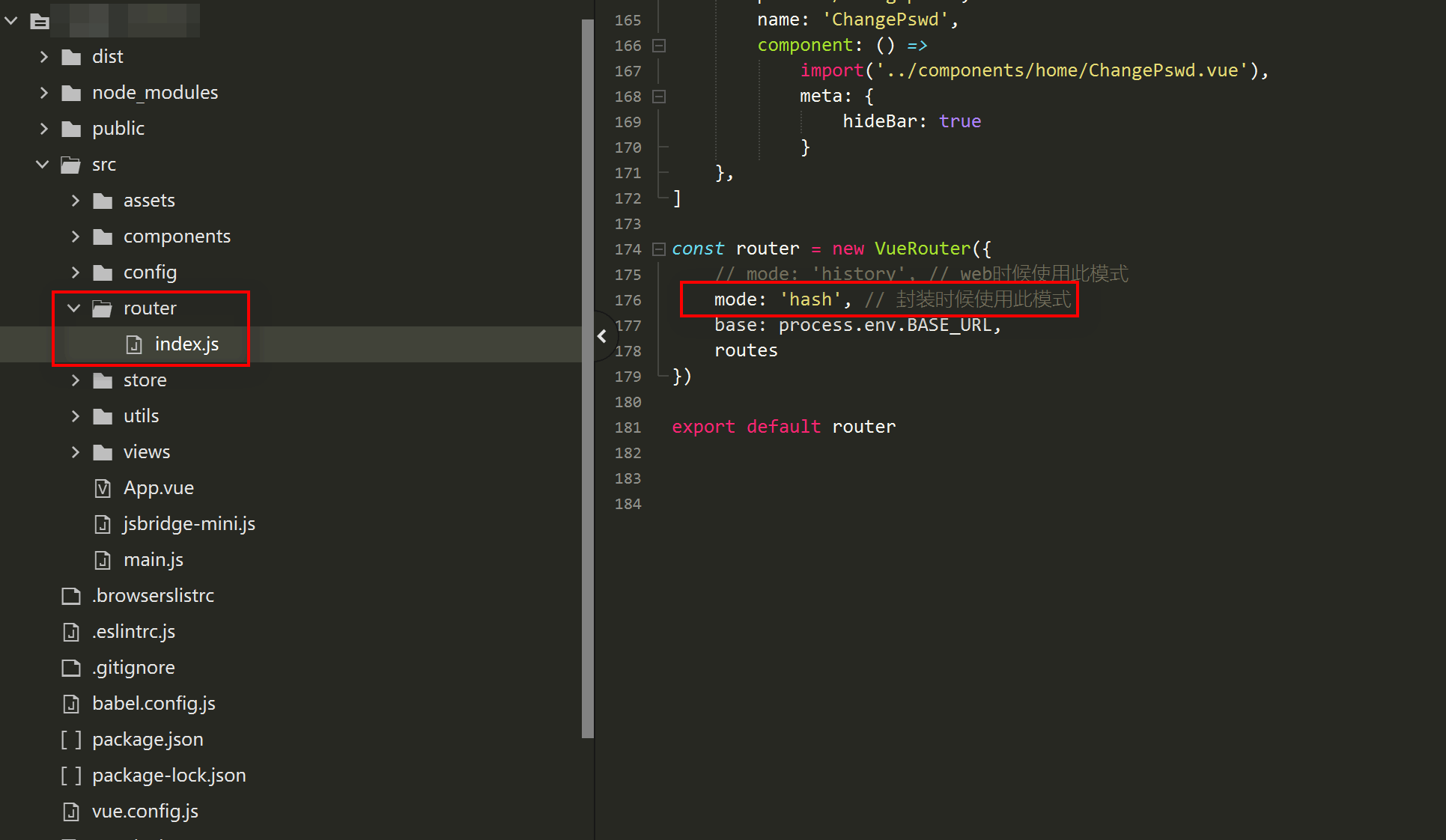Collapse the src folder
Viewport: 1446px width, 840px height.
coord(42,164)
